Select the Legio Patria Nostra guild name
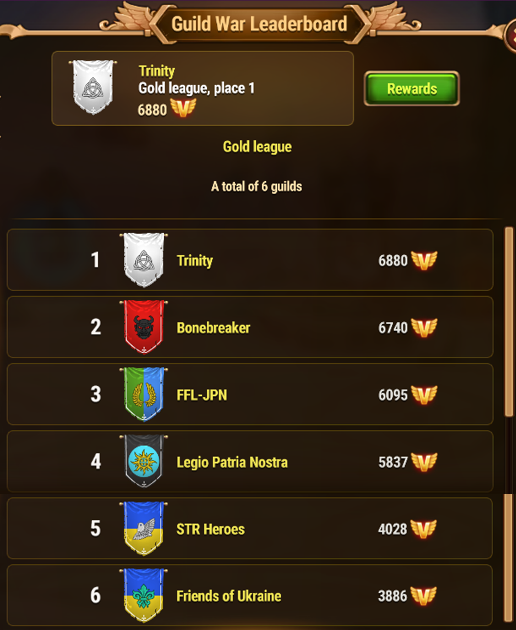This screenshot has width=516, height=630. [232, 462]
